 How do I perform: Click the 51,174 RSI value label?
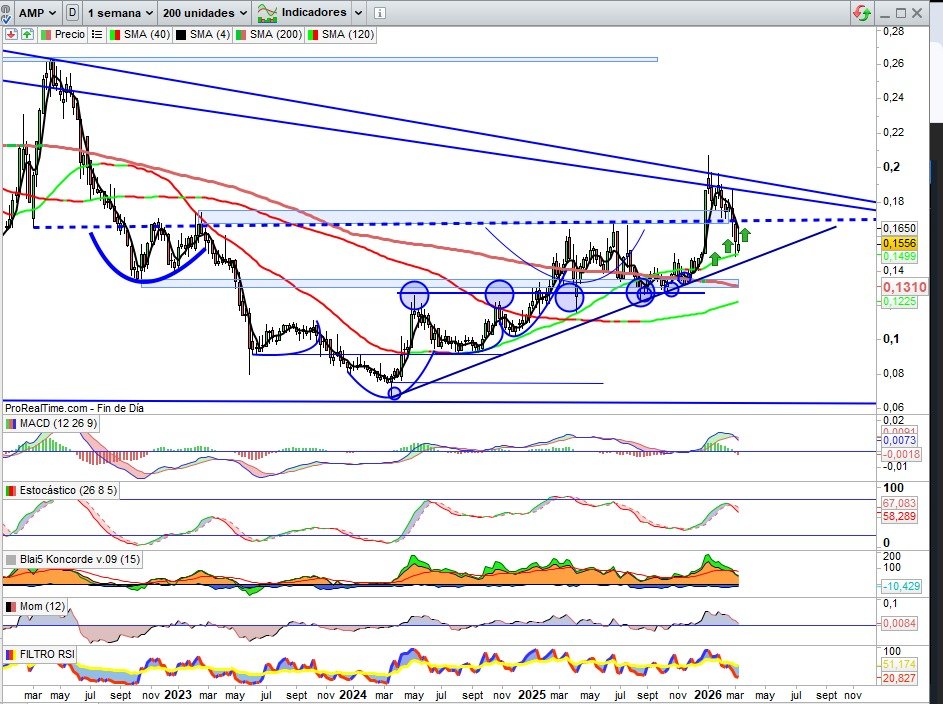(899, 664)
